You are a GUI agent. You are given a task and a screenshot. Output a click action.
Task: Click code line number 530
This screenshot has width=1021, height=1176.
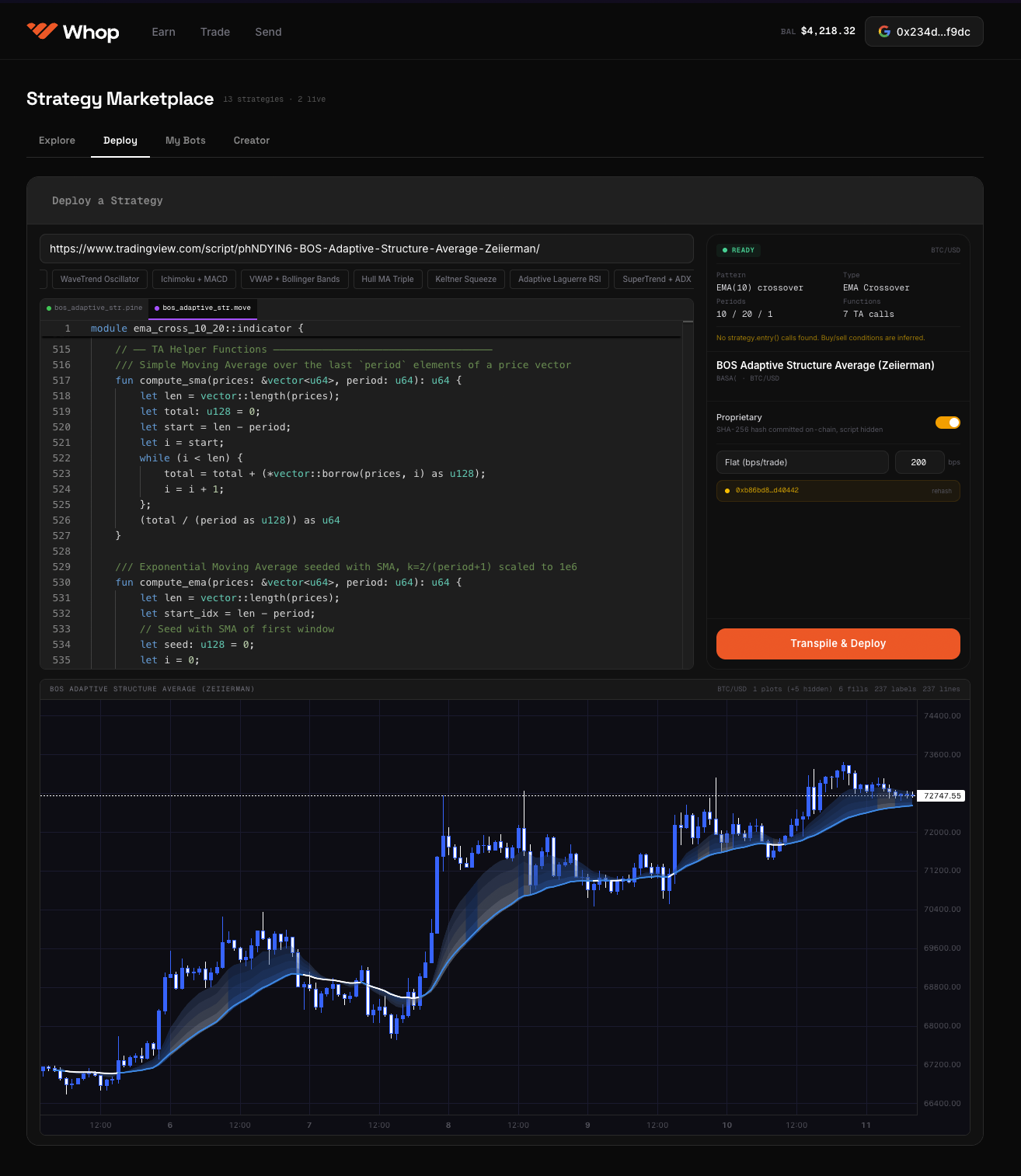point(61,583)
